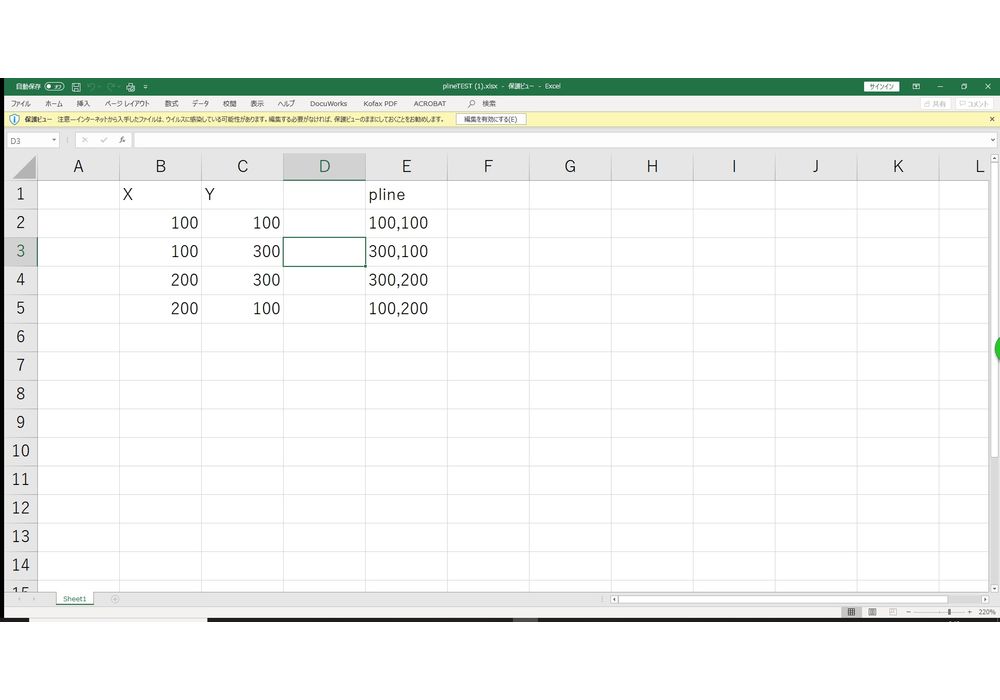Click the Select All corner triangle
Image resolution: width=1000 pixels, height=700 pixels.
21,167
